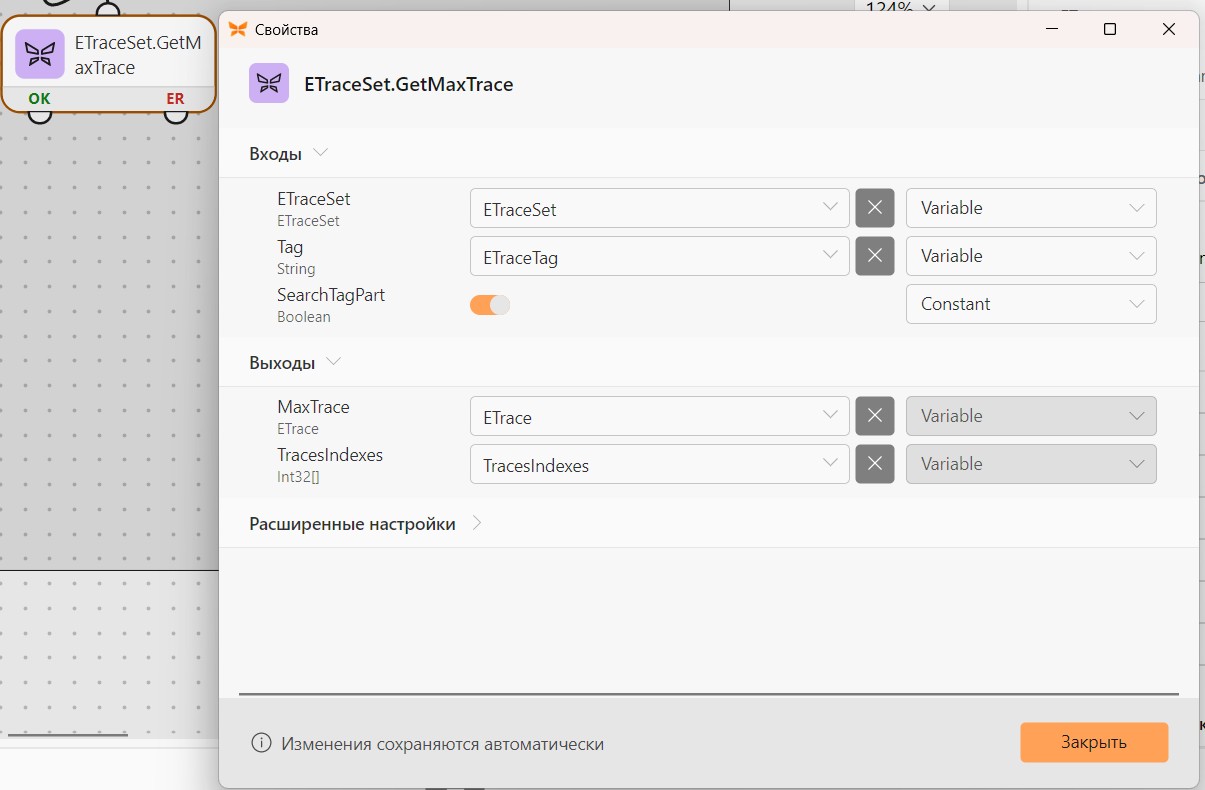Click the OK output port of node
This screenshot has width=1205, height=790.
[x=40, y=113]
